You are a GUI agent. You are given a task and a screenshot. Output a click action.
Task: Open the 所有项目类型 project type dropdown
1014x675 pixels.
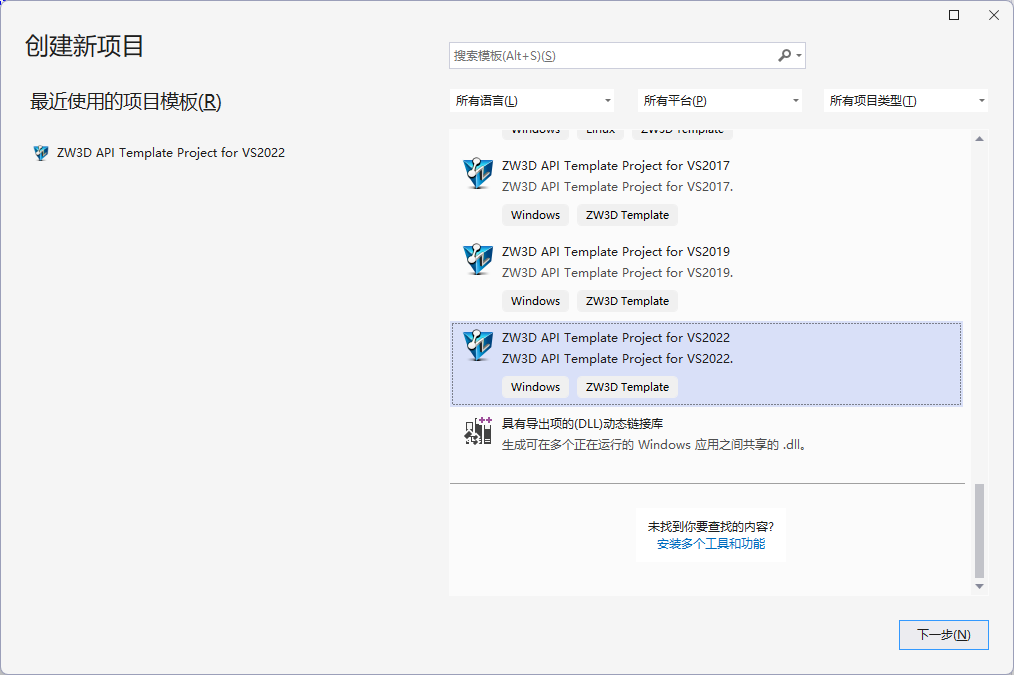pos(905,100)
